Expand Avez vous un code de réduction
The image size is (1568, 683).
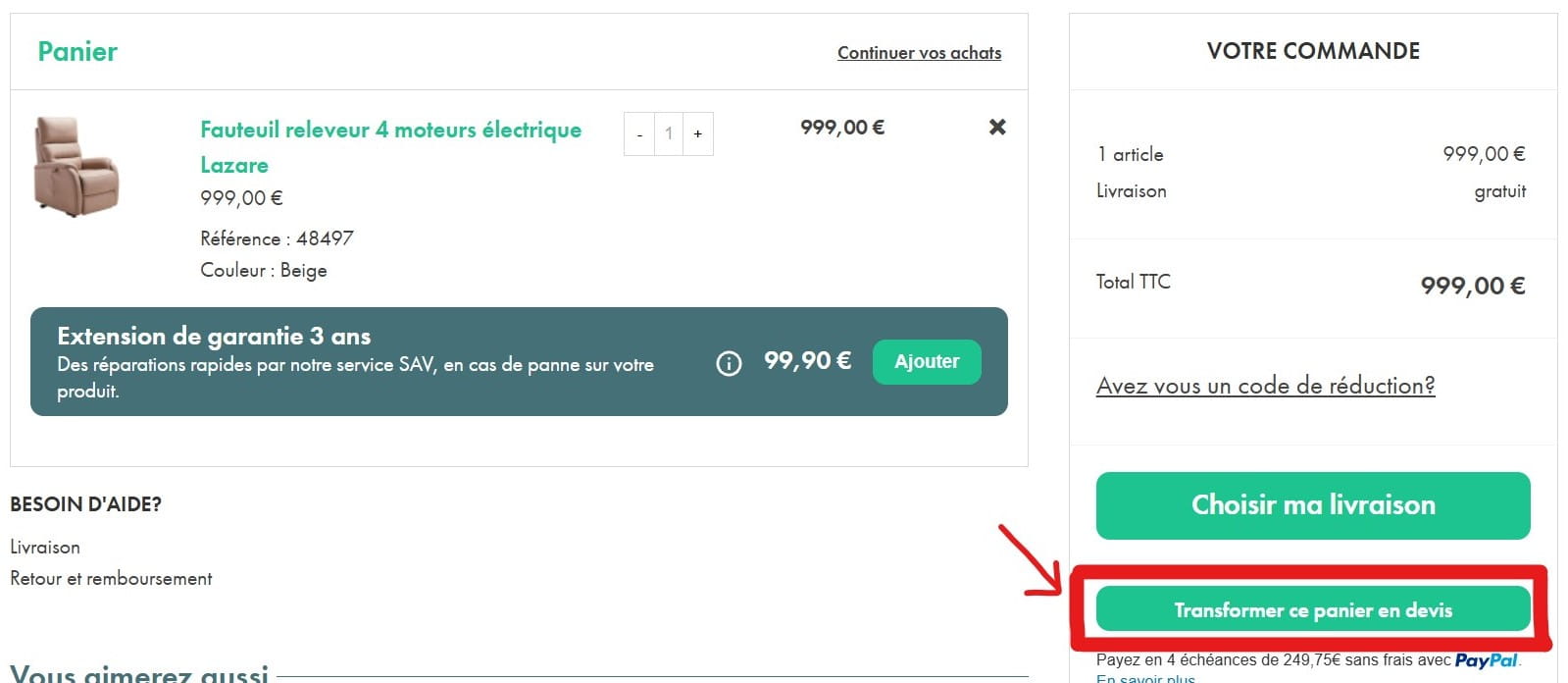[x=1265, y=386]
